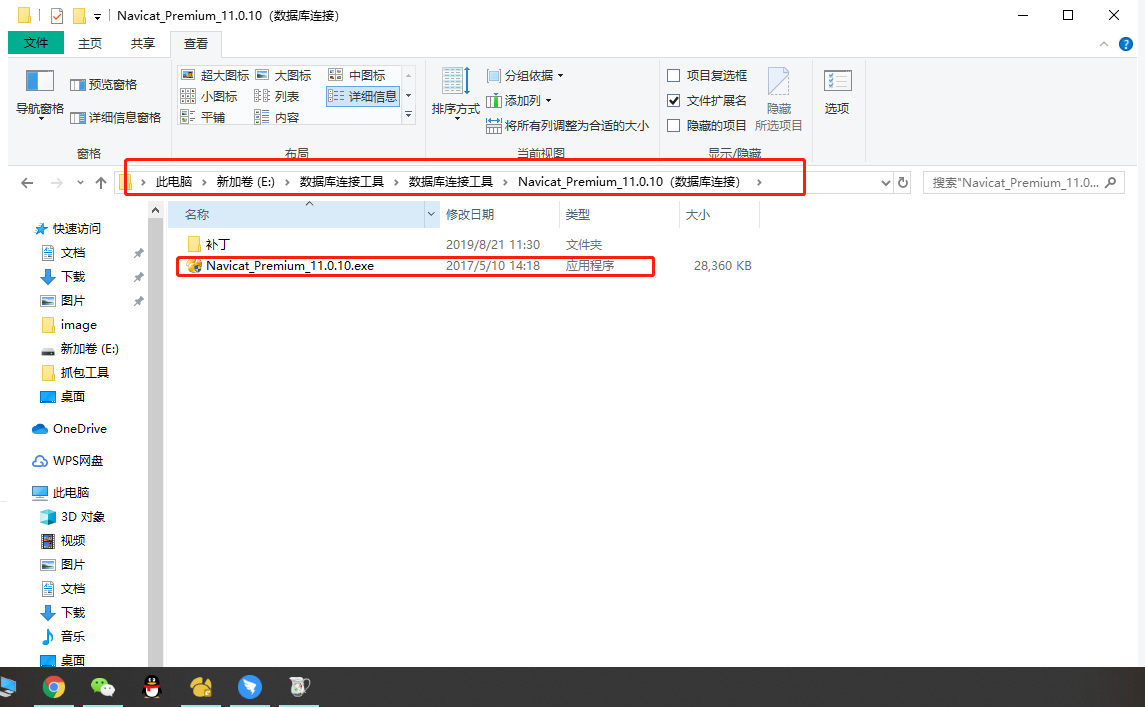Open folder Options (选项)
1145x707 pixels.
(x=837, y=93)
